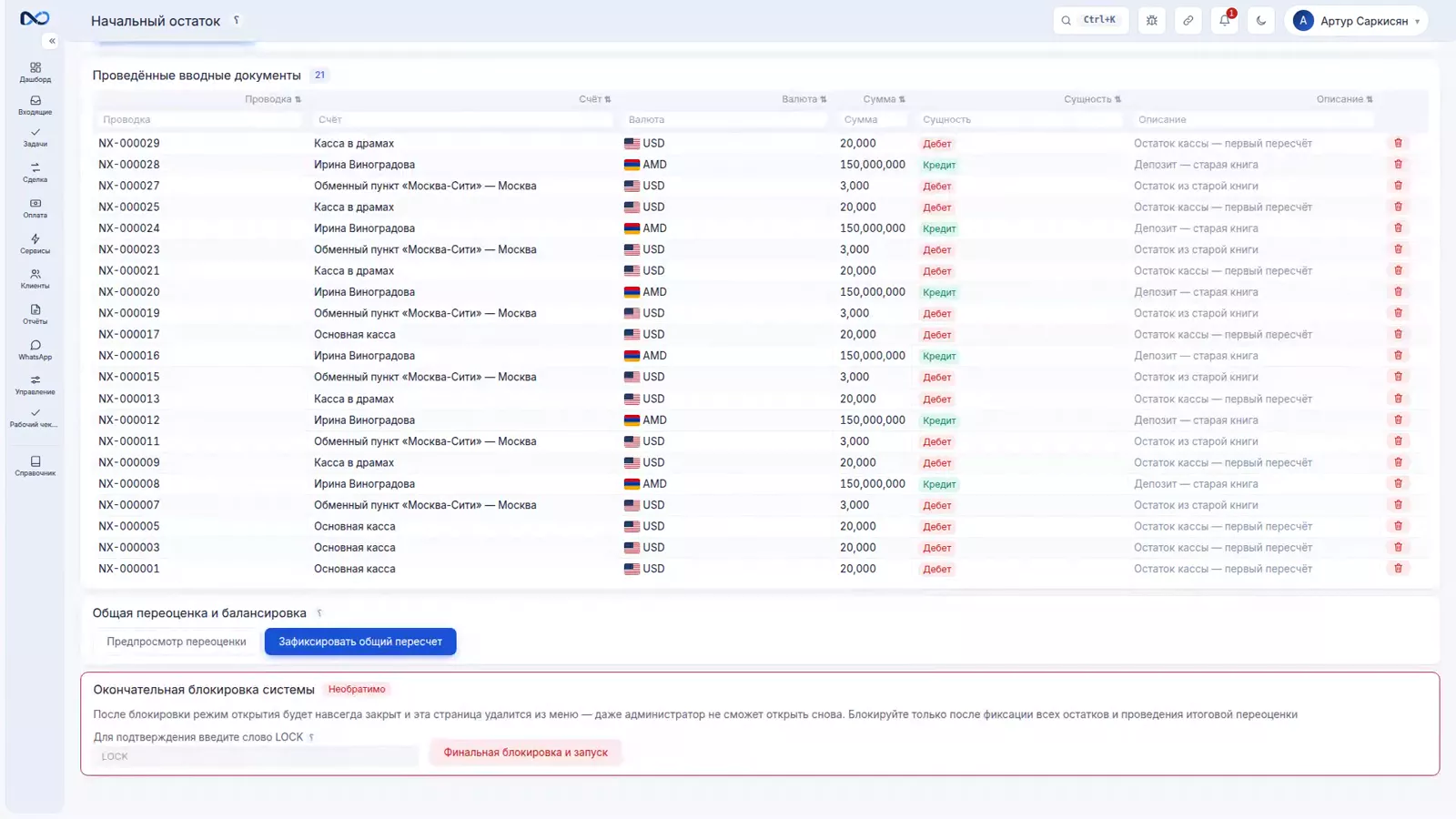Open the Сделка sidebar item

coord(35,173)
